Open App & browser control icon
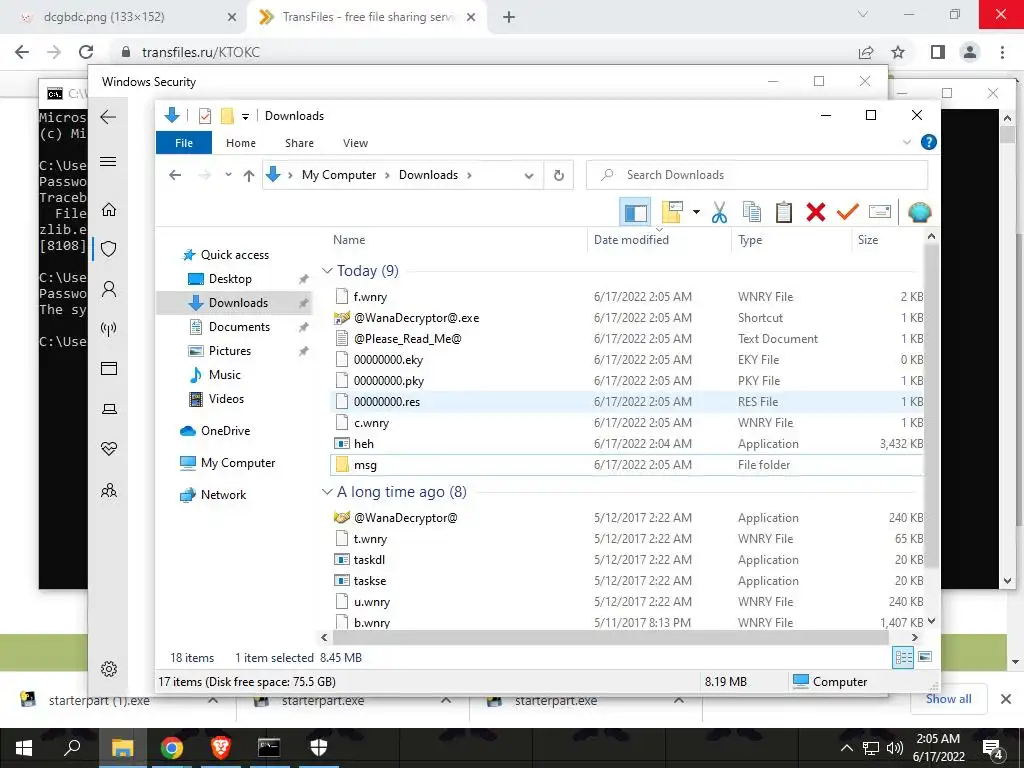 point(108,368)
